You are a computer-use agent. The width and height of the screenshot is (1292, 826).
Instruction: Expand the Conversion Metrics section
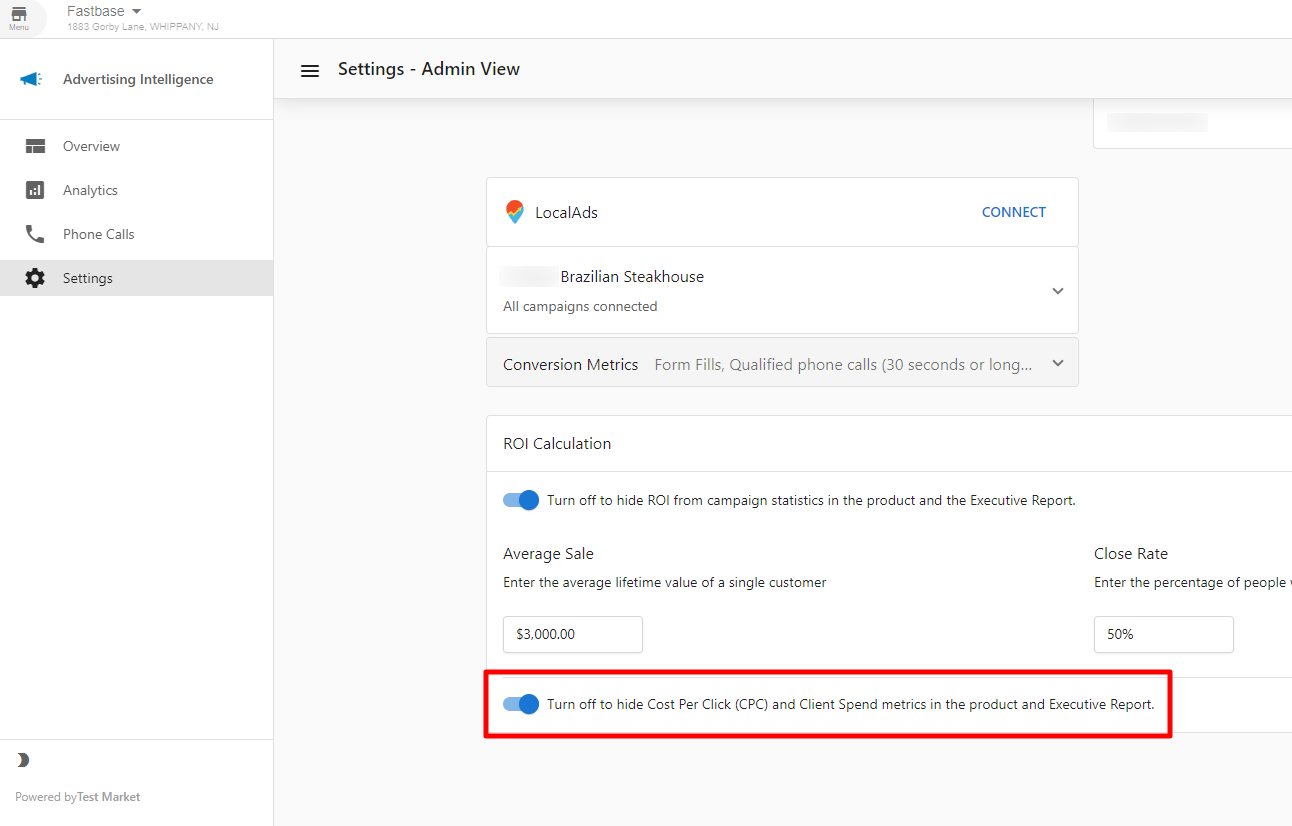(1057, 364)
